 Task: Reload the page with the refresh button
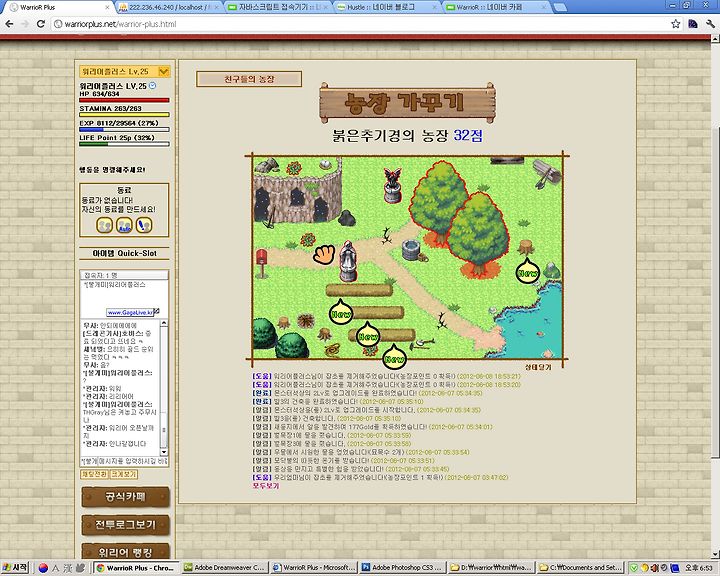pyautogui.click(x=40, y=24)
